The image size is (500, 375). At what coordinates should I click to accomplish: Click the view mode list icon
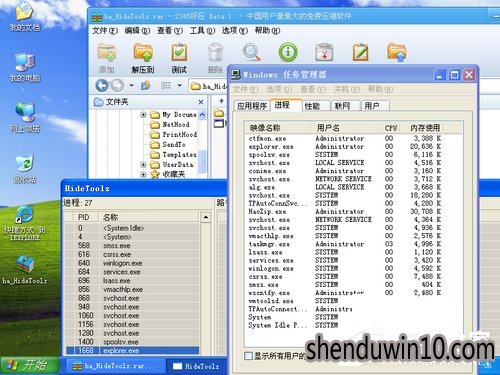166,86
